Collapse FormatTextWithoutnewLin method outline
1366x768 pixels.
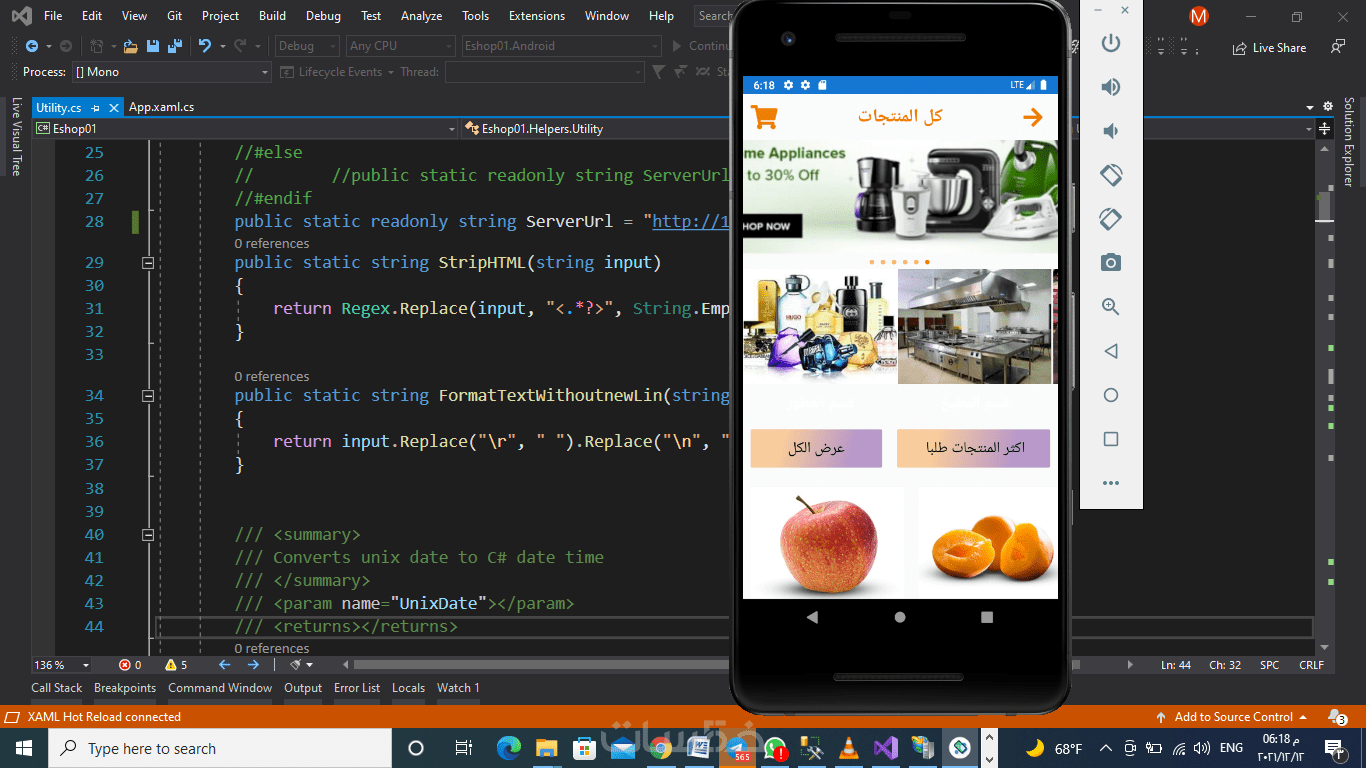tap(148, 396)
